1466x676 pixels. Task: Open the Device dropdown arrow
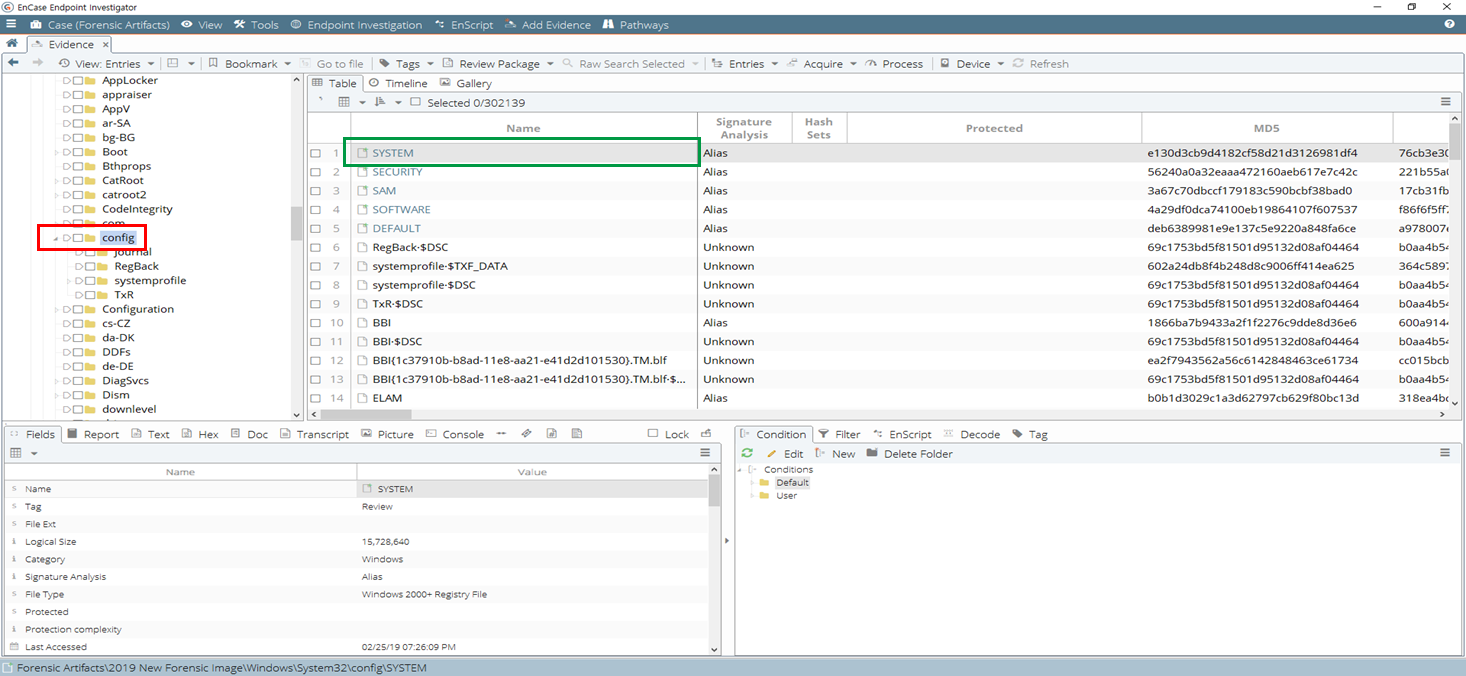pyautogui.click(x=999, y=64)
